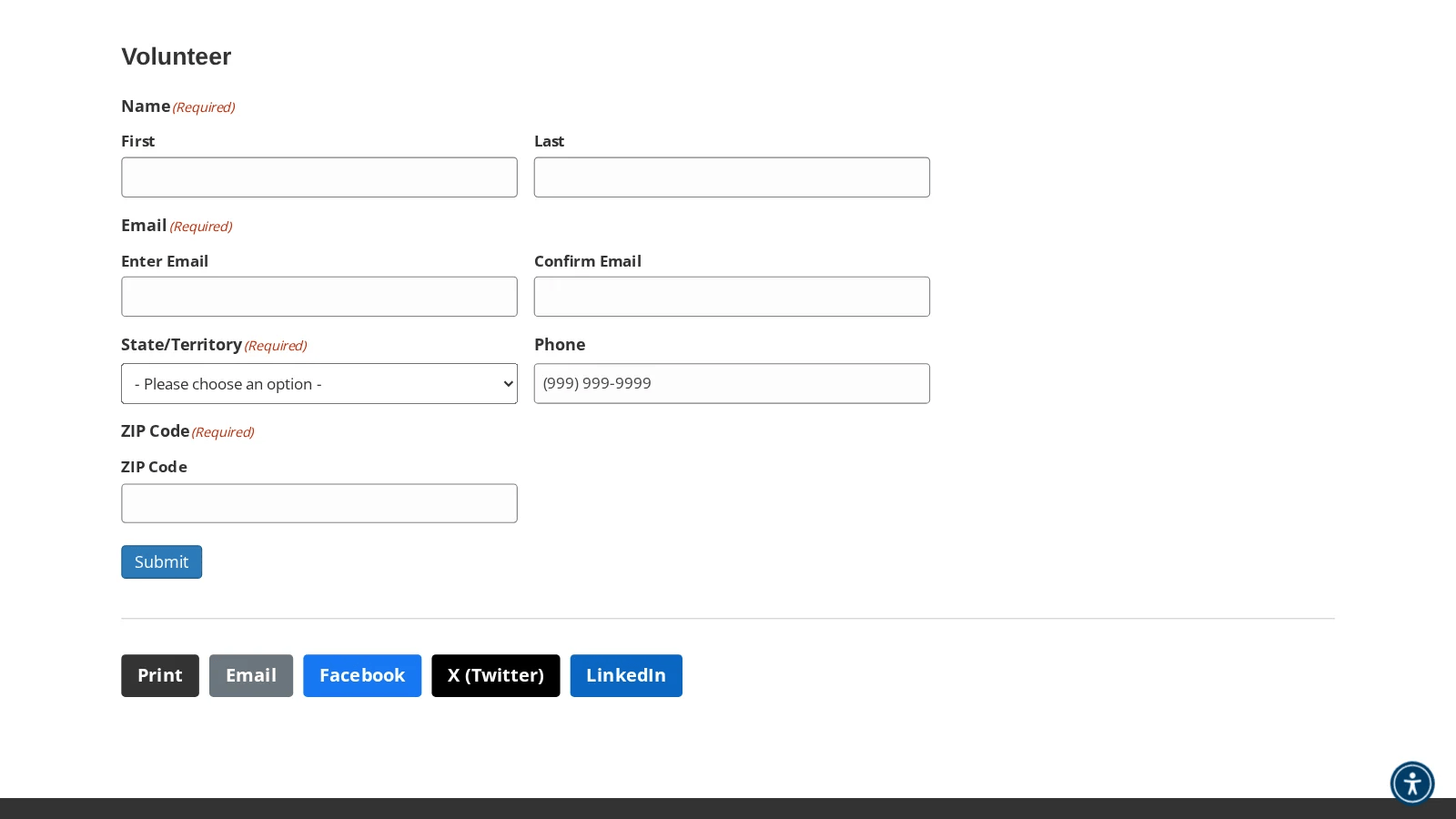Share the page via Email button
The height and width of the screenshot is (819, 1456).
coord(251,675)
